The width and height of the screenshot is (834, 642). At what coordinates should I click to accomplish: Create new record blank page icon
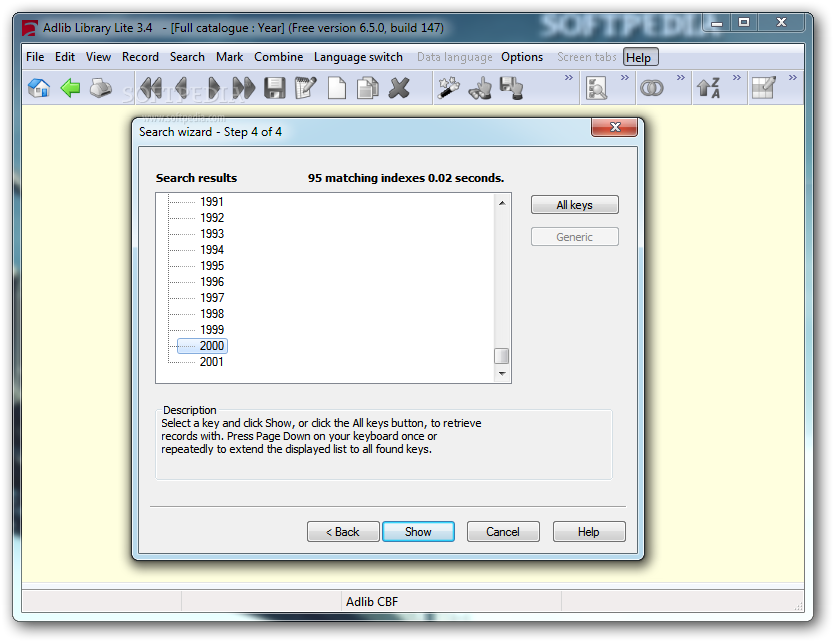point(337,88)
